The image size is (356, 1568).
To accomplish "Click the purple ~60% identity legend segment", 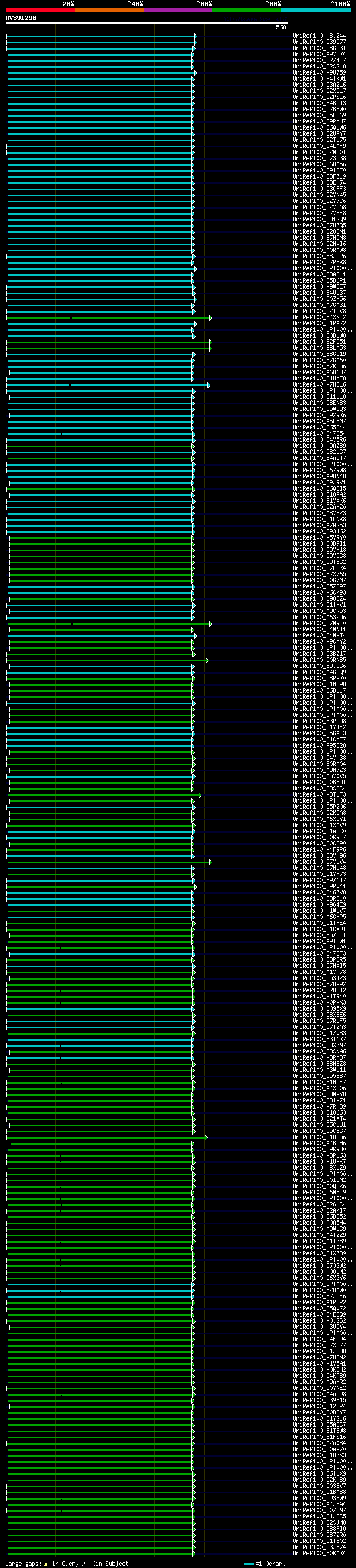I will click(x=179, y=10).
